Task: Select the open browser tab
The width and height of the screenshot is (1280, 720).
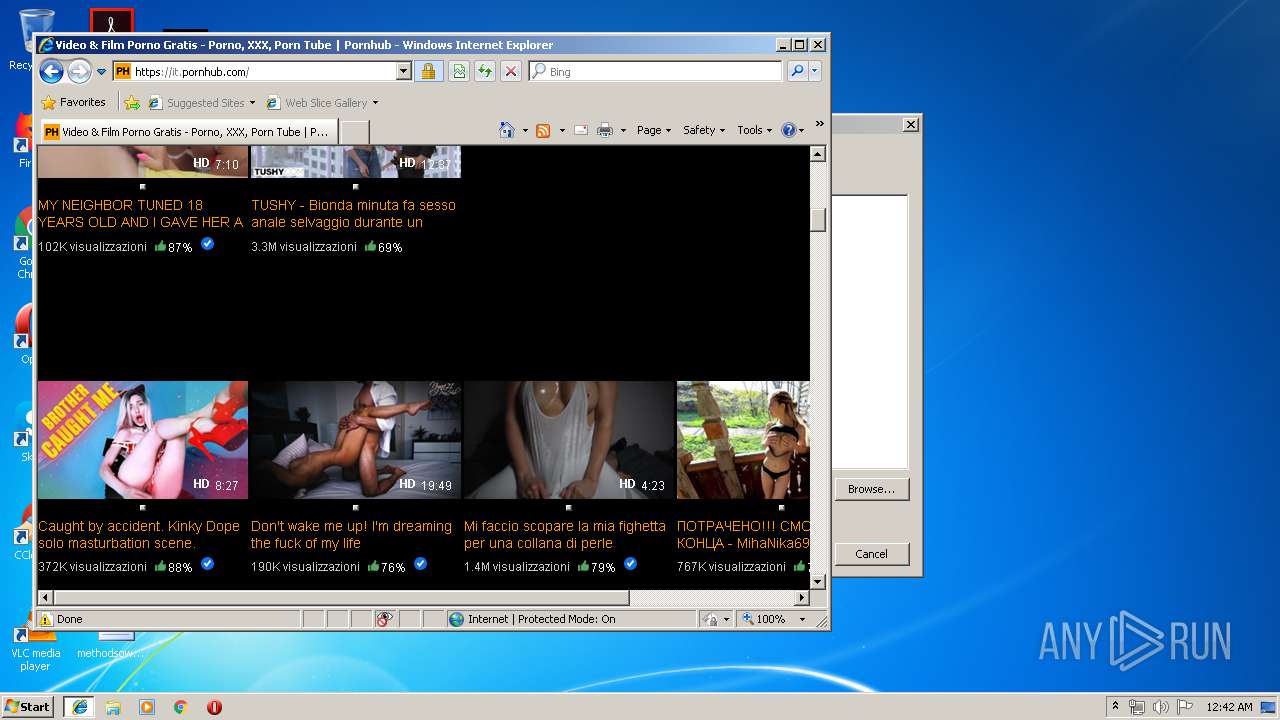Action: pyautogui.click(x=188, y=131)
